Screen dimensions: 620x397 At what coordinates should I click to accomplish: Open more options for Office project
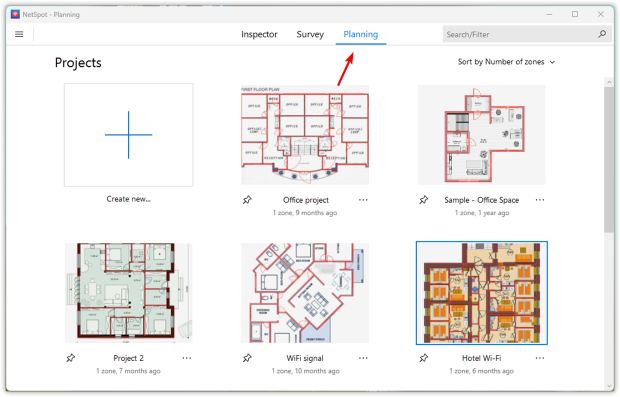363,200
